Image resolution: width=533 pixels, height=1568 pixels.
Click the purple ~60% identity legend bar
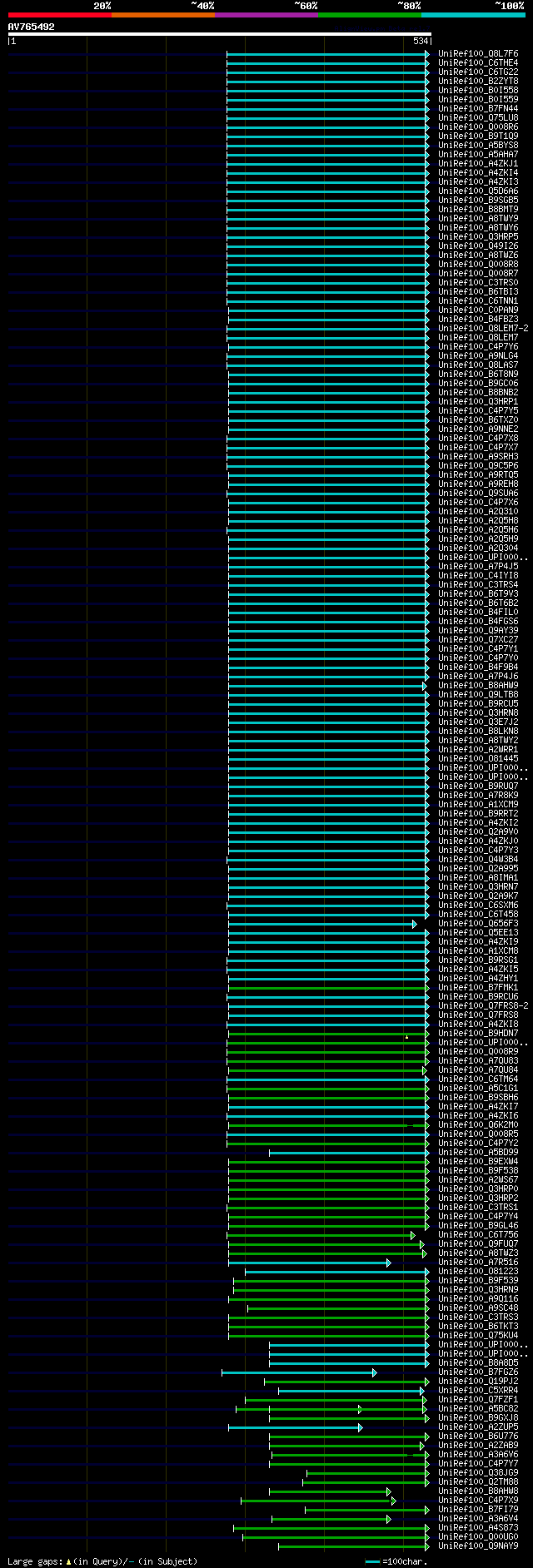[266, 15]
